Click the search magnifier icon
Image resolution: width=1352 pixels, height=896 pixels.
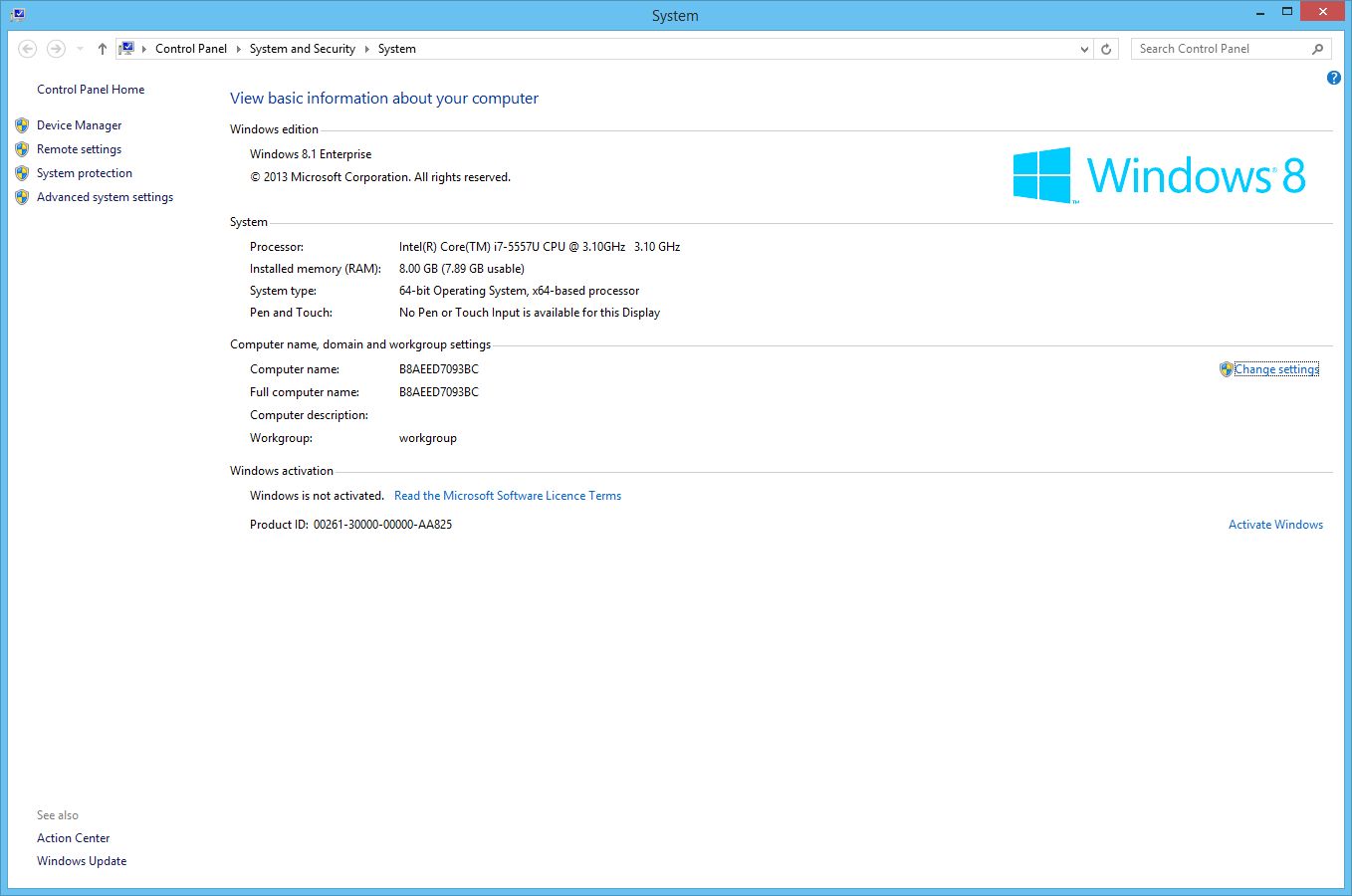(1318, 49)
